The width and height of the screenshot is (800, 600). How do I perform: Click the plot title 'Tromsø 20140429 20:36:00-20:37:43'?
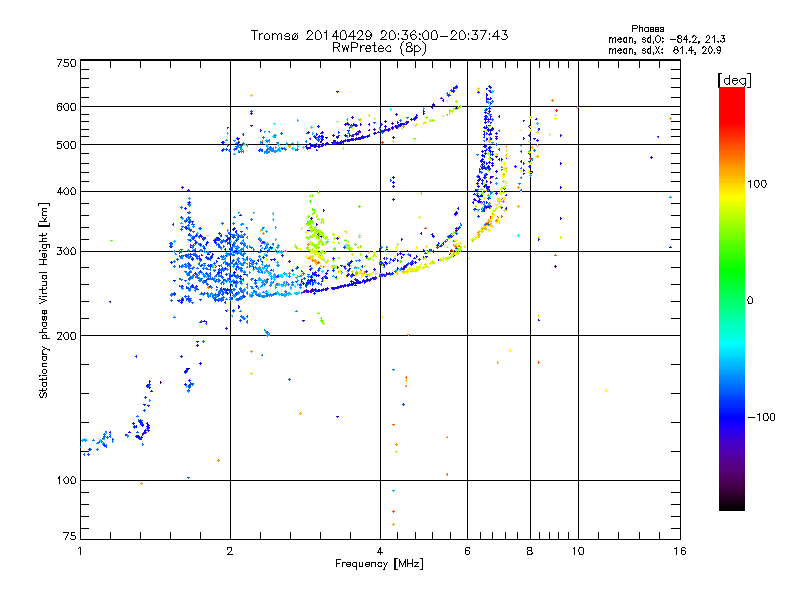tap(380, 35)
